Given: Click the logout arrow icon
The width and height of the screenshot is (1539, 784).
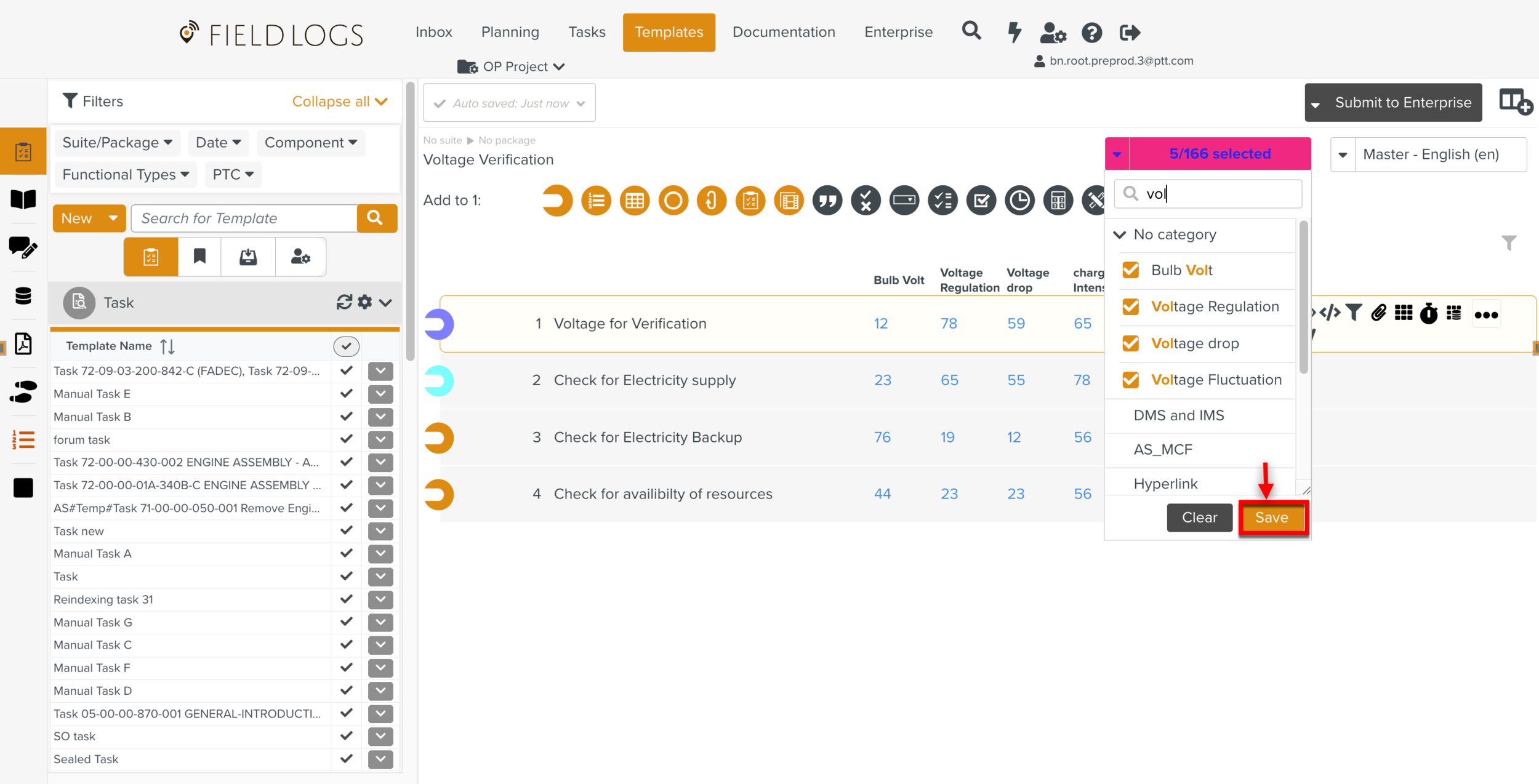Looking at the screenshot, I should [1129, 32].
